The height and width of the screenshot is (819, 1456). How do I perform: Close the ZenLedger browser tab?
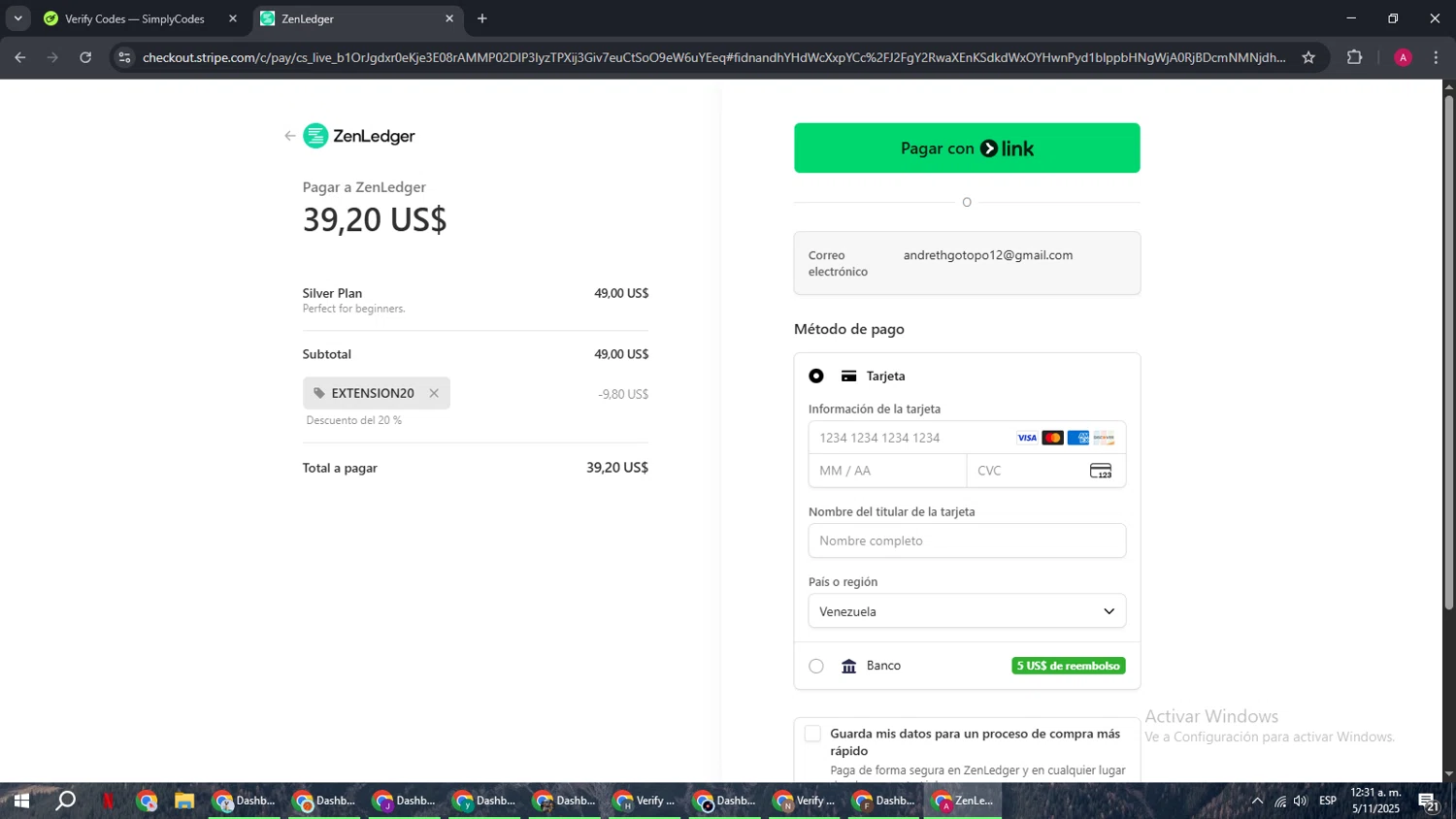click(x=449, y=18)
